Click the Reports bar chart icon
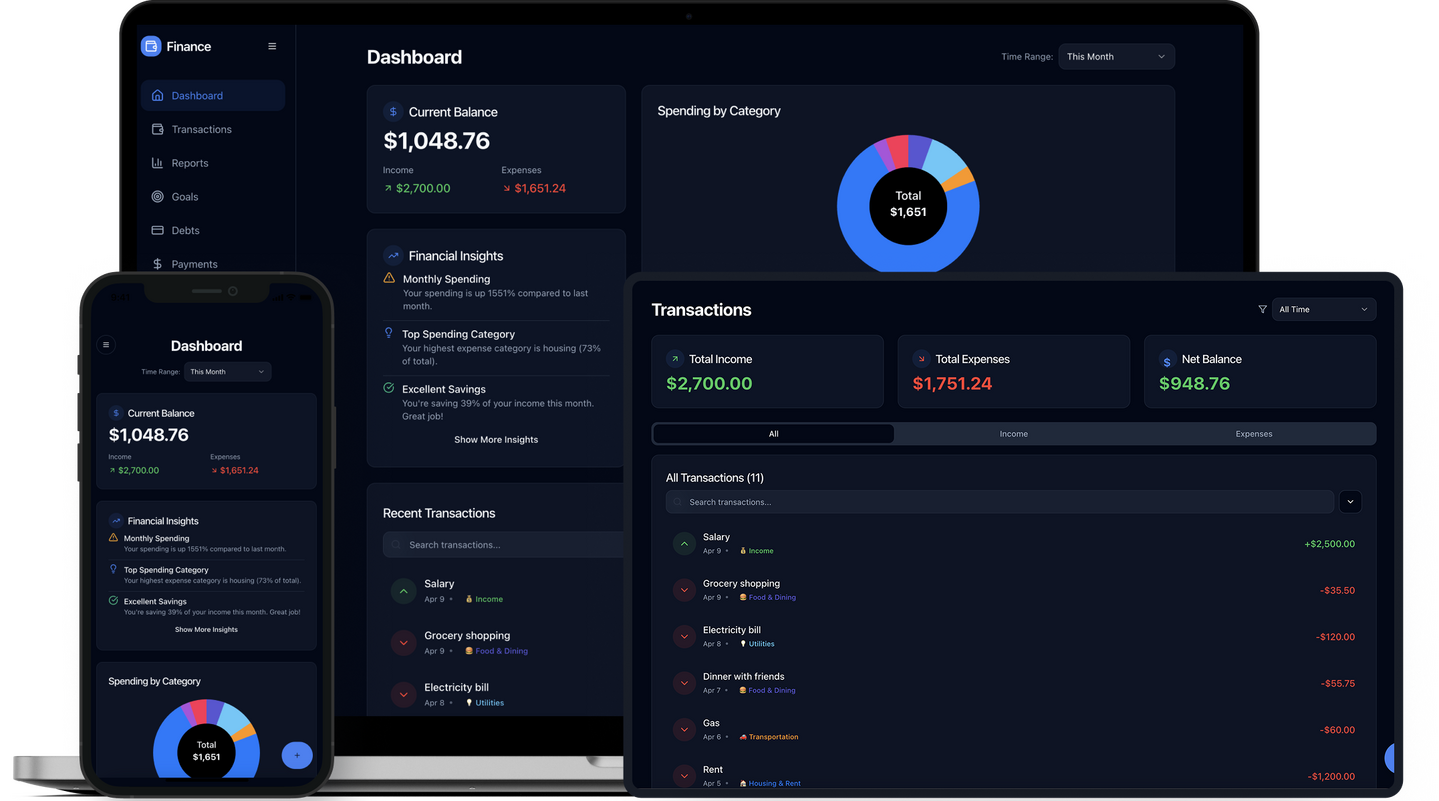 coord(157,163)
